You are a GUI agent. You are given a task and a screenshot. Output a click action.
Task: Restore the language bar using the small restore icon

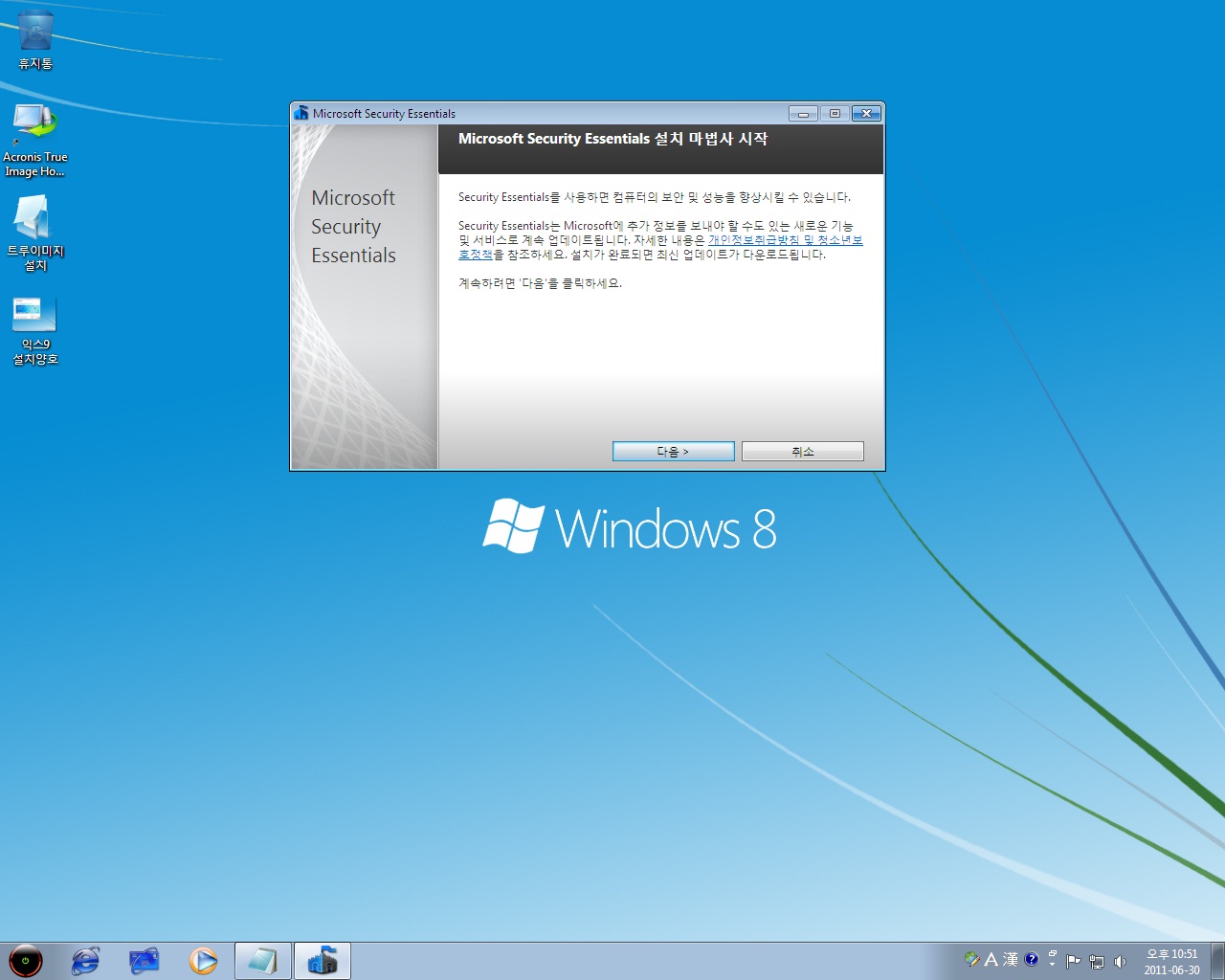[1052, 954]
